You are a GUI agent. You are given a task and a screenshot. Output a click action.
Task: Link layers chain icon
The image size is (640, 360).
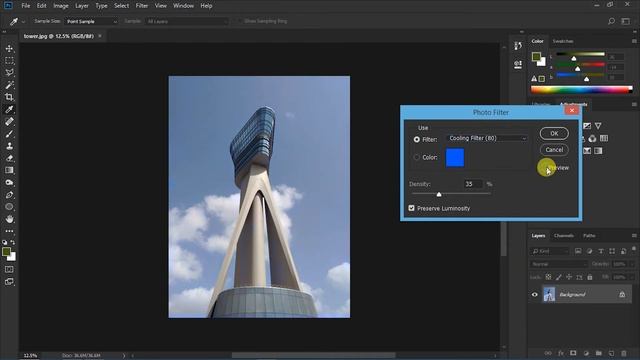[548, 353]
